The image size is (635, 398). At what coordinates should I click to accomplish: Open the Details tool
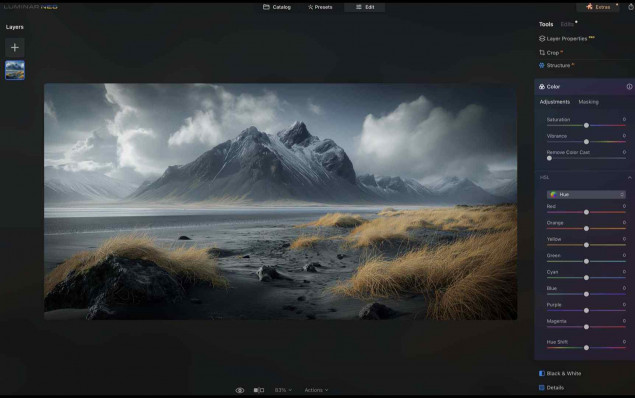551,387
